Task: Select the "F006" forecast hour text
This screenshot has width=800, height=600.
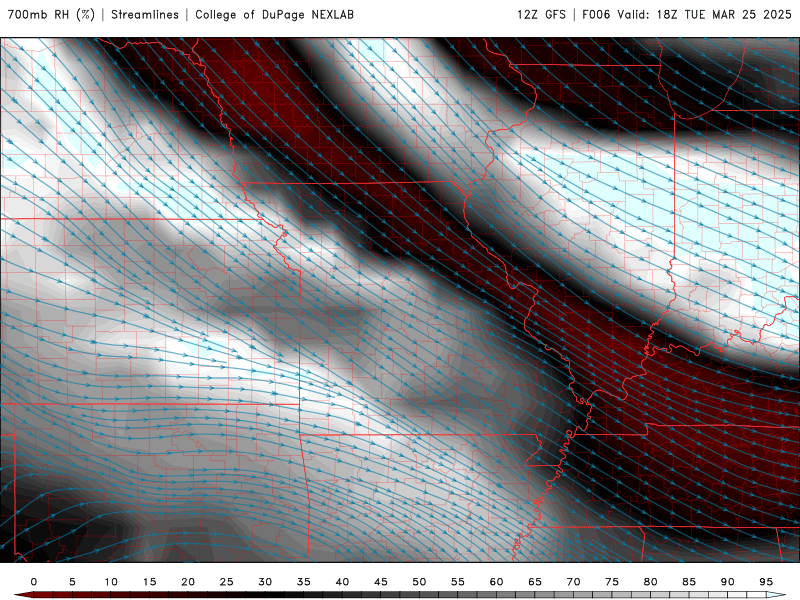Action: 596,14
